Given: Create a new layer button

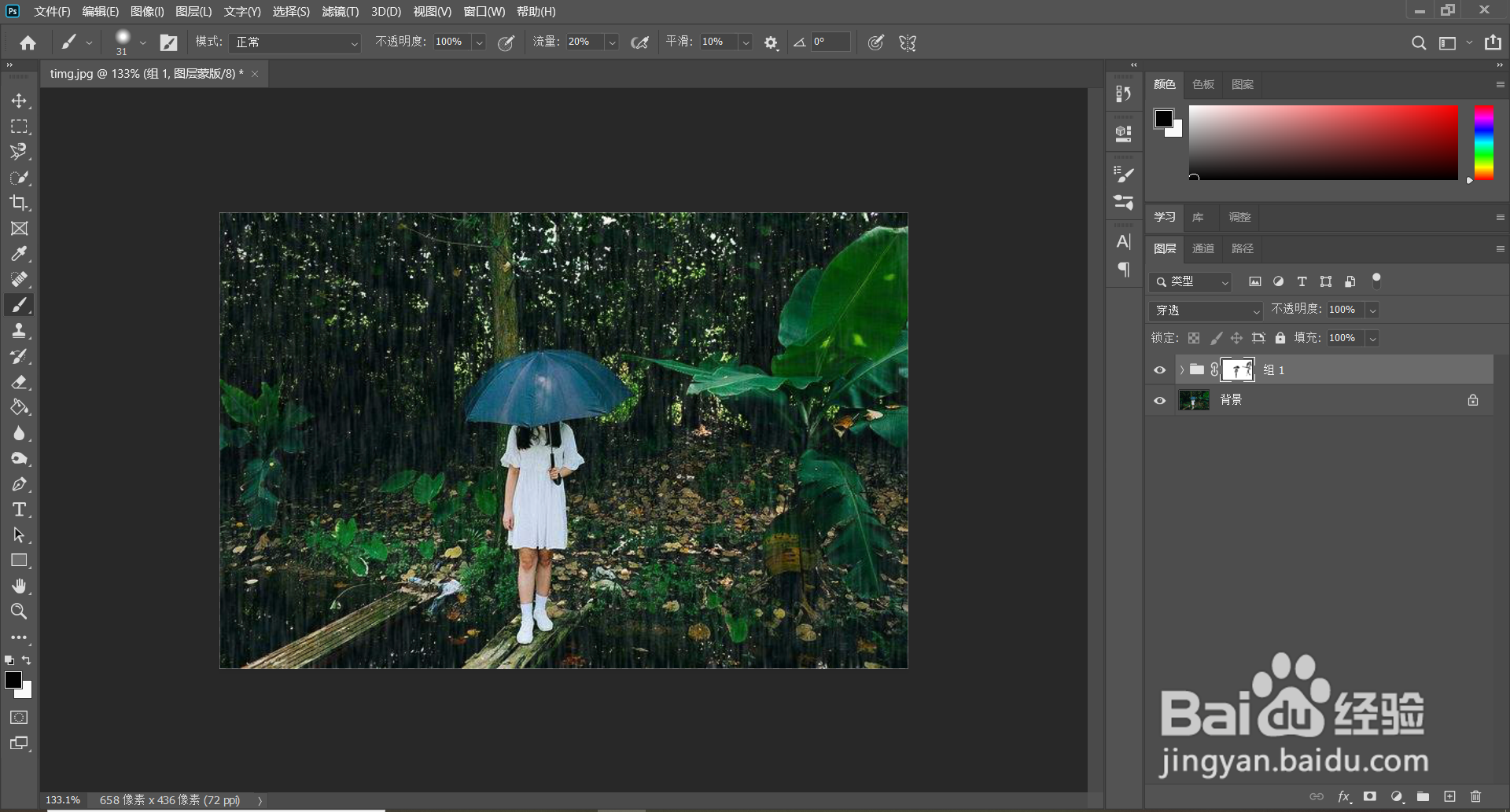Looking at the screenshot, I should (1449, 796).
